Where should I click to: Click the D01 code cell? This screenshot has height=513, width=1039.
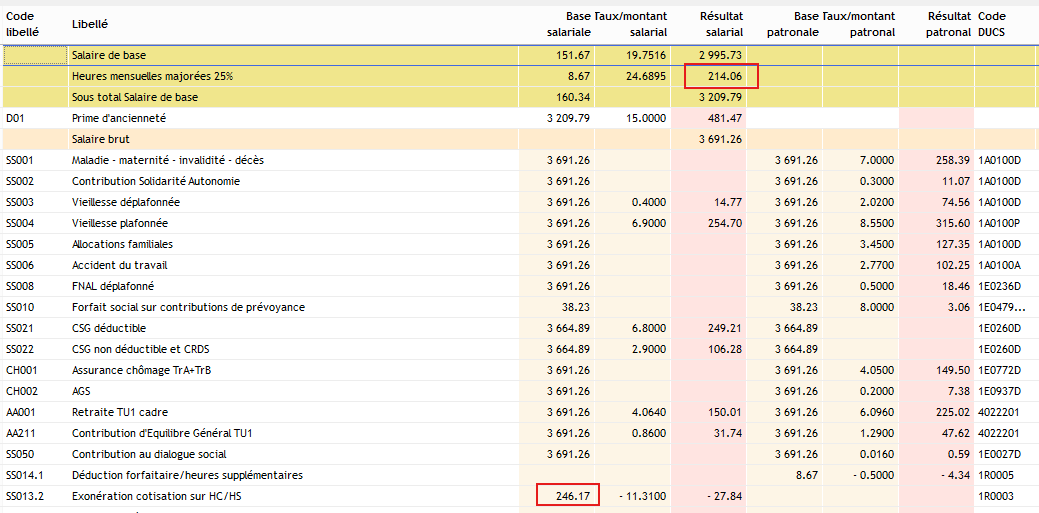pos(15,118)
